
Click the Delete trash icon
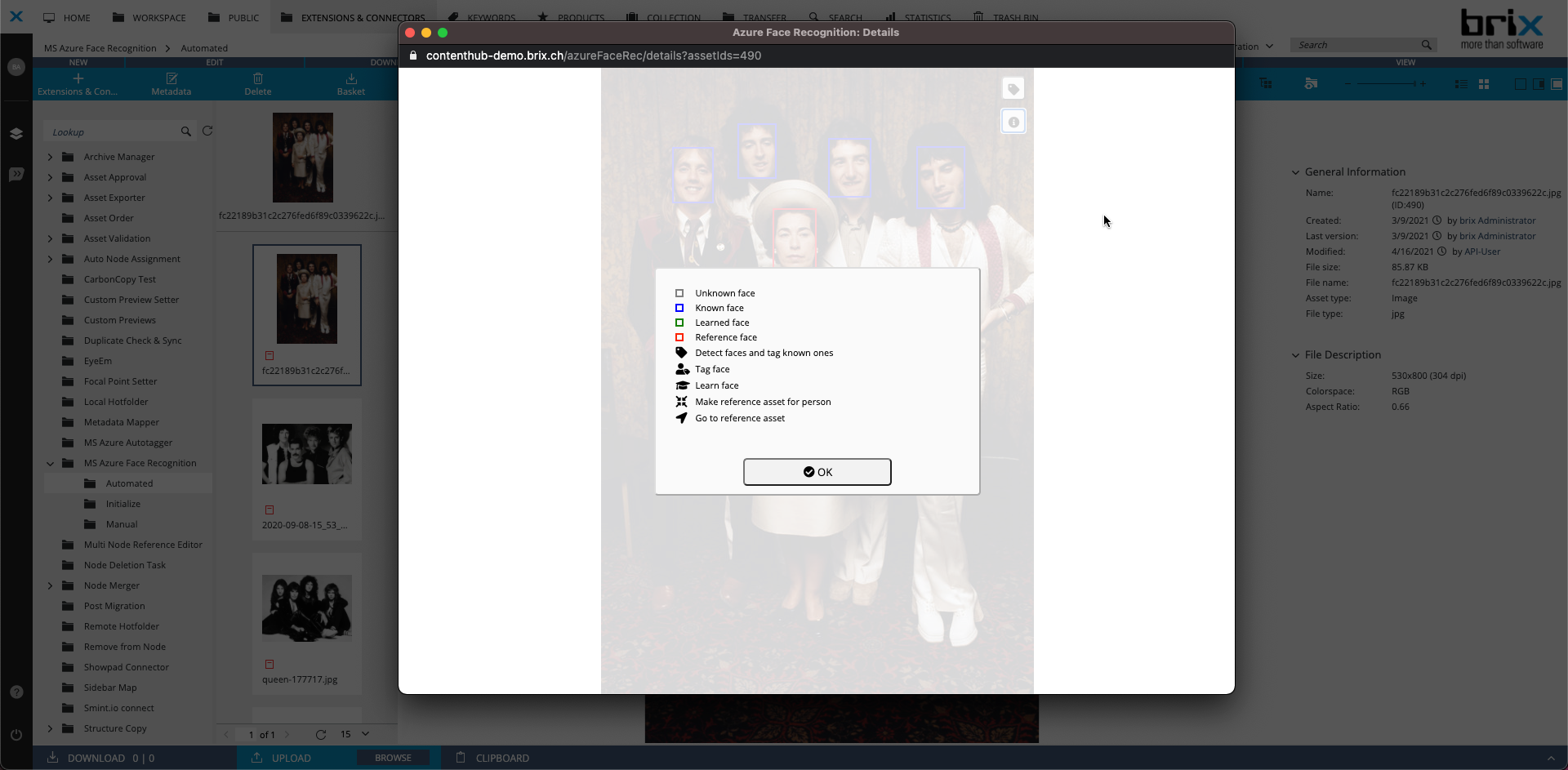point(258,78)
